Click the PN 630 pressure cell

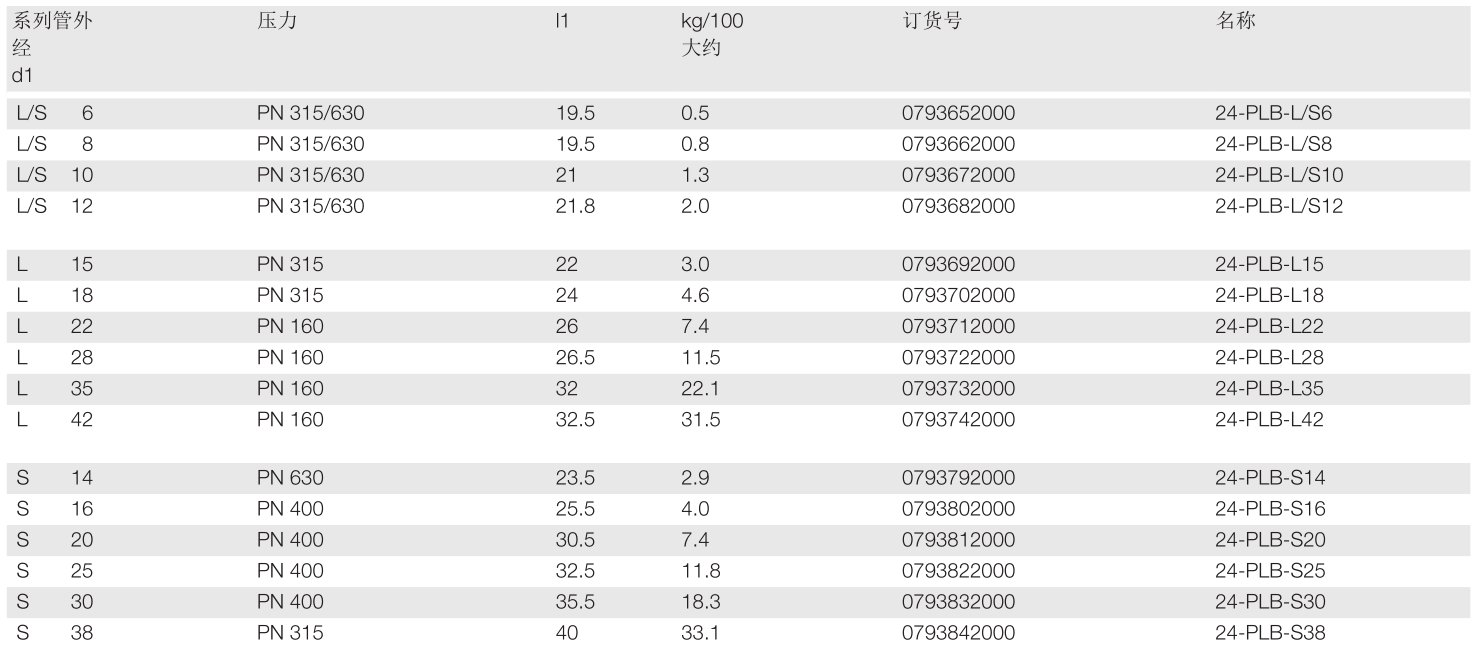(x=290, y=478)
